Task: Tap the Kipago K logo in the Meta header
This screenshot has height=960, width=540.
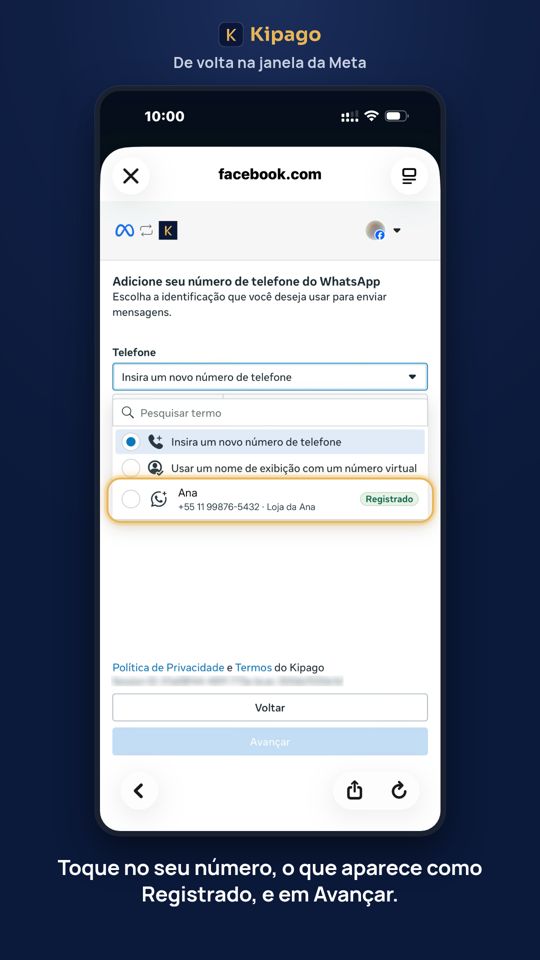Action: click(168, 231)
